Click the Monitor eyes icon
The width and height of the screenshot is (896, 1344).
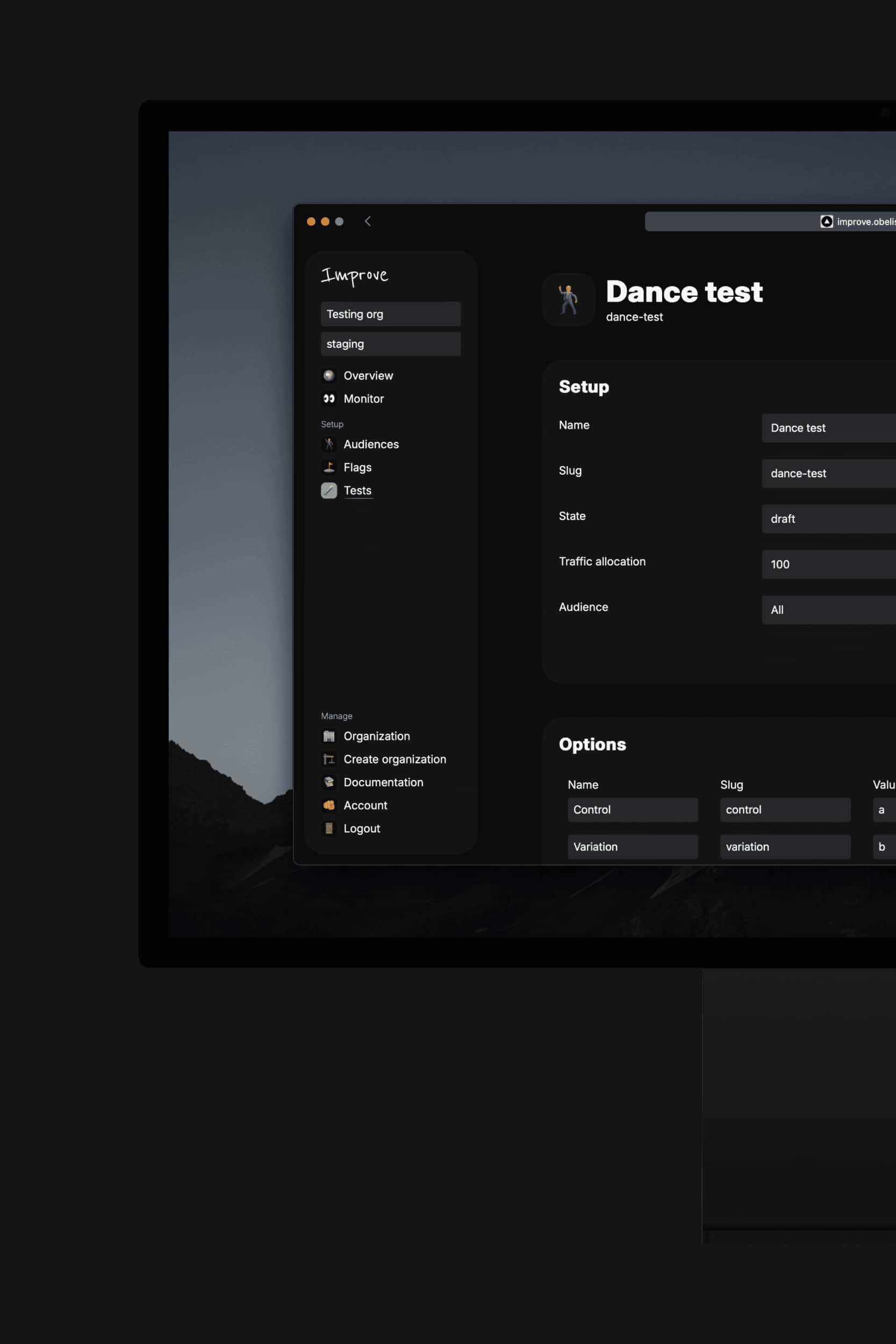pyautogui.click(x=328, y=398)
